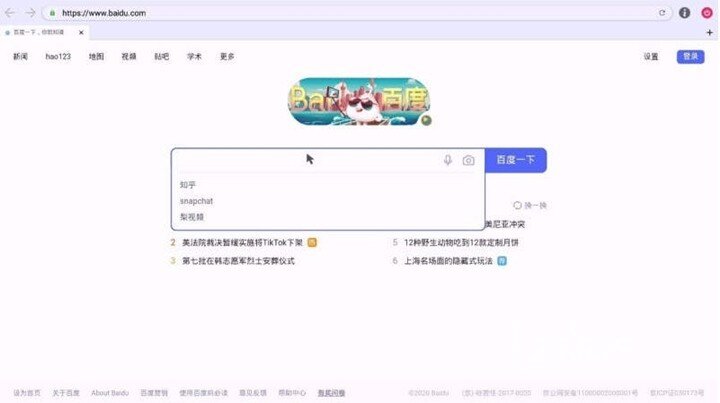Click the reload icon in address bar
The width and height of the screenshot is (720, 403).
(662, 13)
